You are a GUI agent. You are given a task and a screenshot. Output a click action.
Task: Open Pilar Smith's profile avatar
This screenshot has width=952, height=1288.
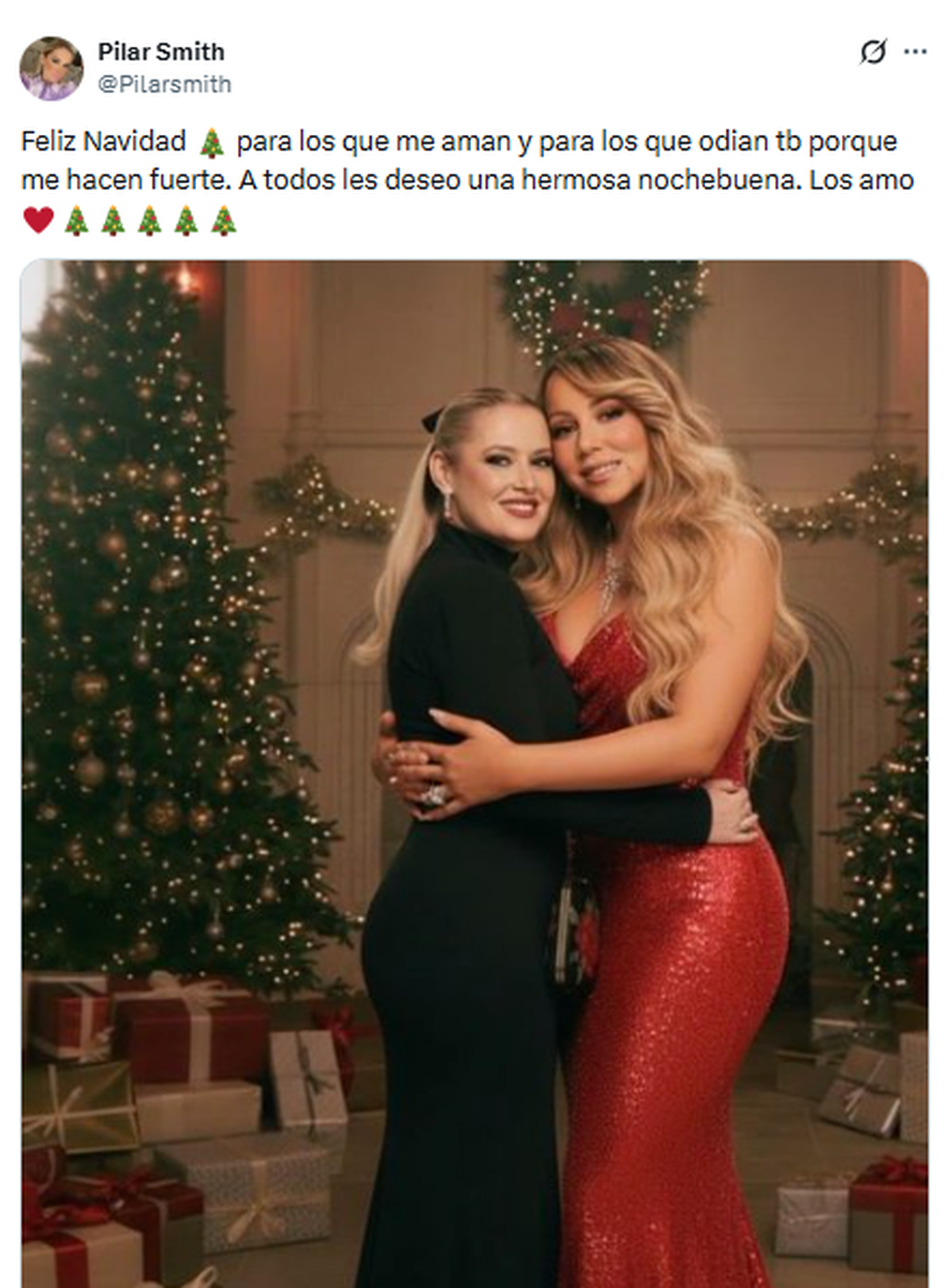click(52, 68)
